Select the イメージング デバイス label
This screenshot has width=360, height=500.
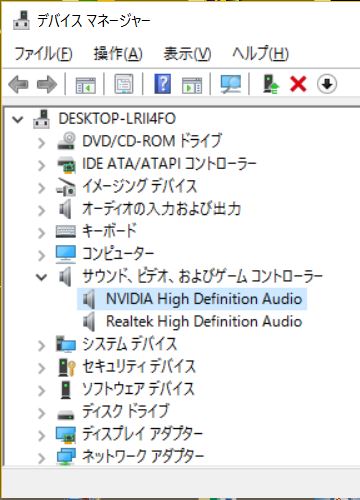(140, 186)
